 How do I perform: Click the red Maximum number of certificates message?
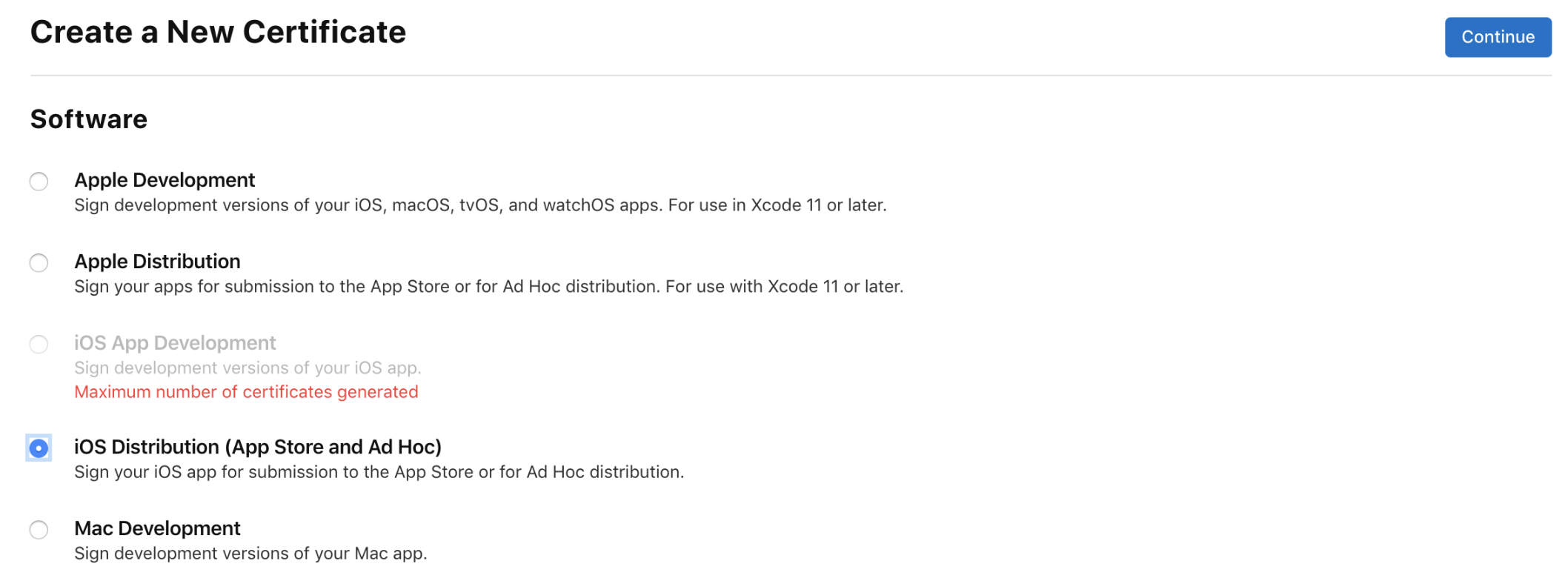pyautogui.click(x=246, y=392)
